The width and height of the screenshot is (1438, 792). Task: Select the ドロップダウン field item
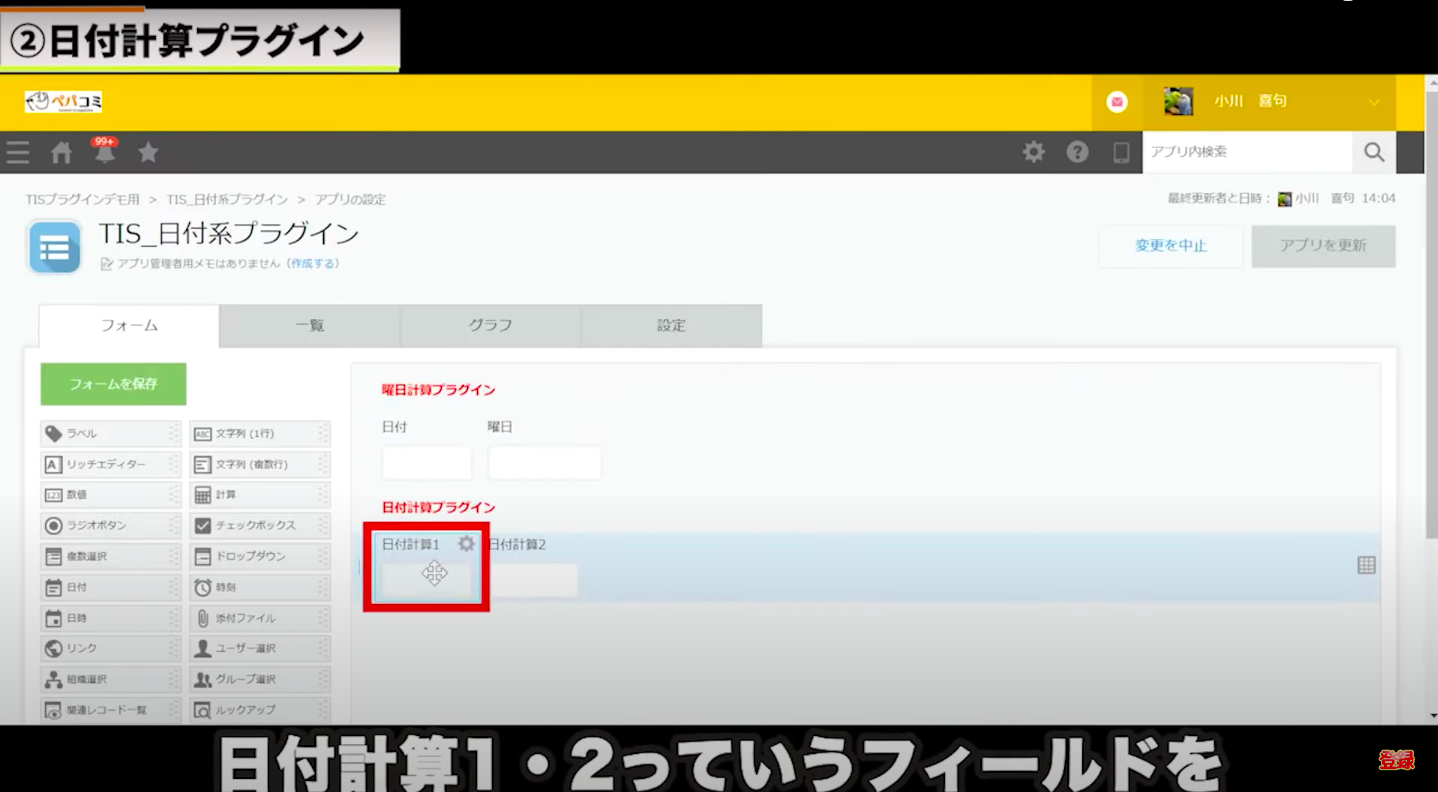pyautogui.click(x=258, y=556)
